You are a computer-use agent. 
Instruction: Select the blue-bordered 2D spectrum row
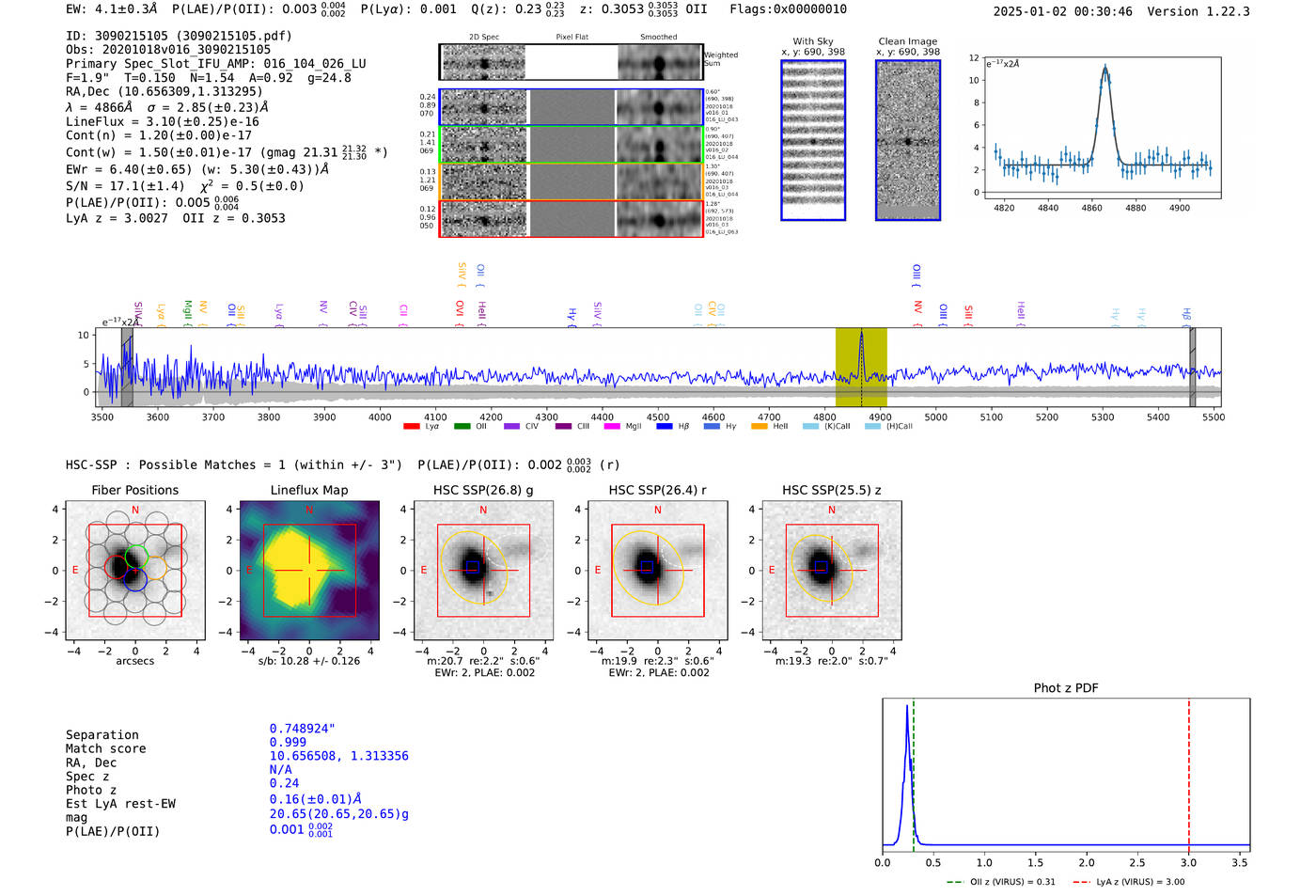(572, 107)
